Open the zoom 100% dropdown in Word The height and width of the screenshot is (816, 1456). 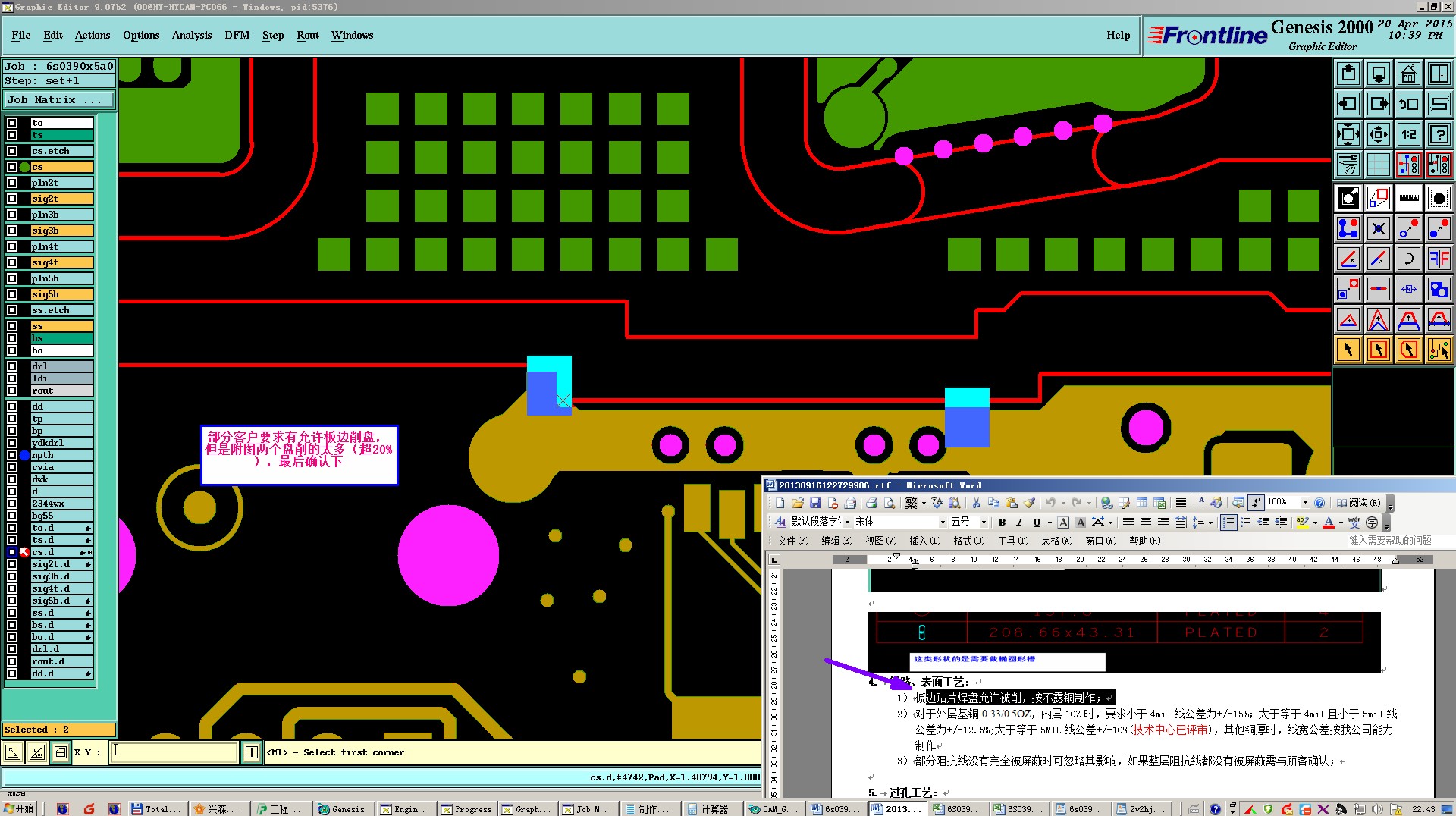(1305, 503)
